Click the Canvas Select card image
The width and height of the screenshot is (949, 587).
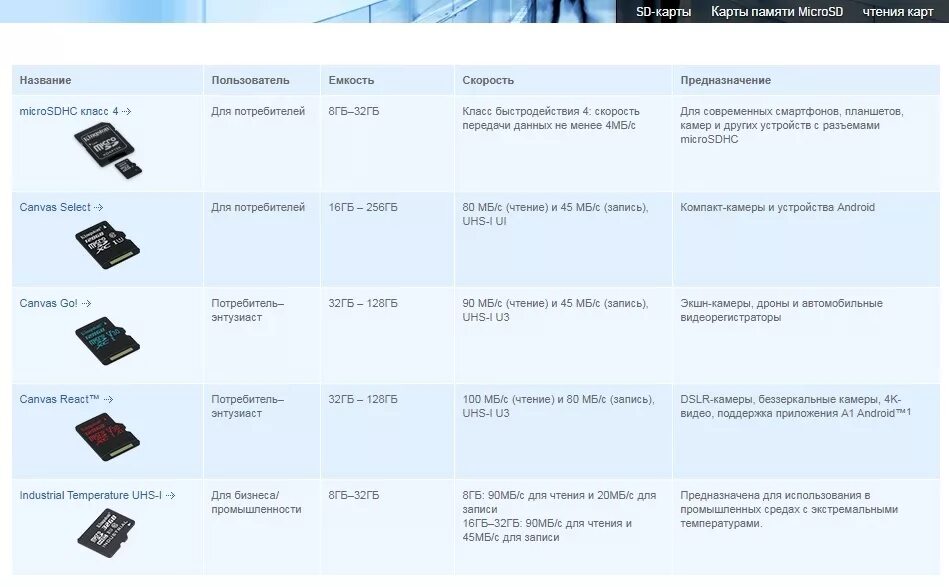pos(107,245)
